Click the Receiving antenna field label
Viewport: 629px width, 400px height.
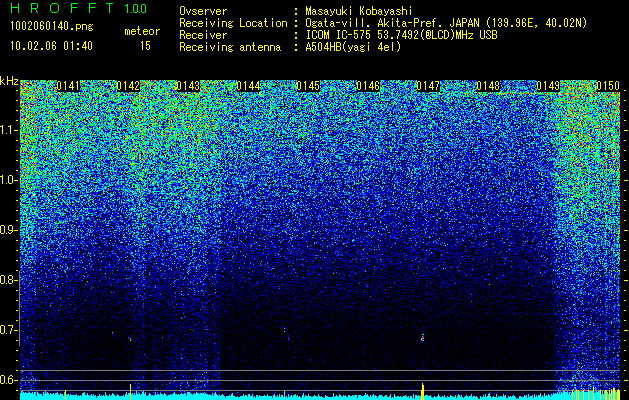230,47
